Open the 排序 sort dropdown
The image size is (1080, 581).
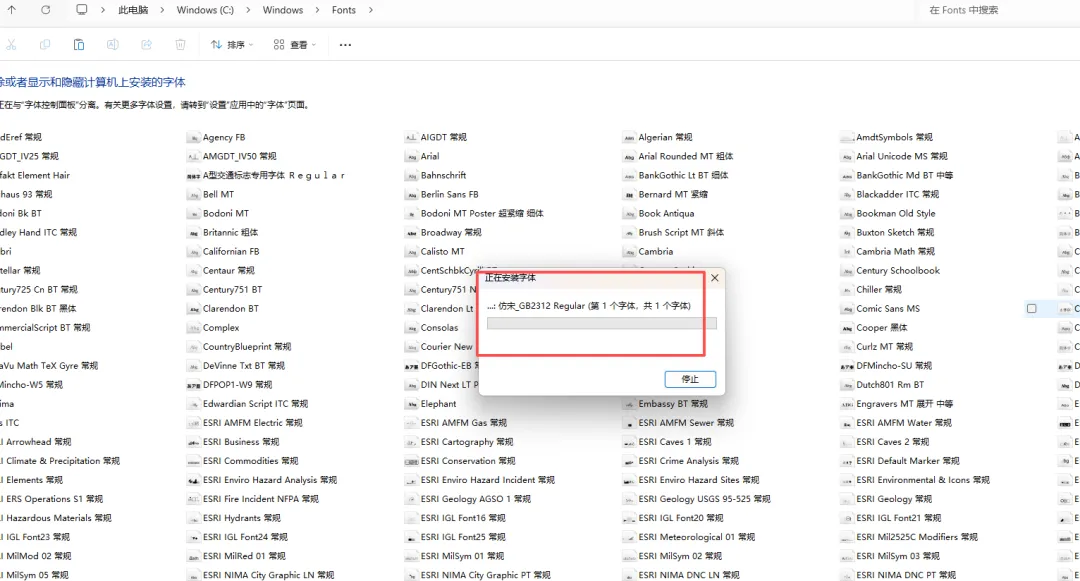(232, 45)
